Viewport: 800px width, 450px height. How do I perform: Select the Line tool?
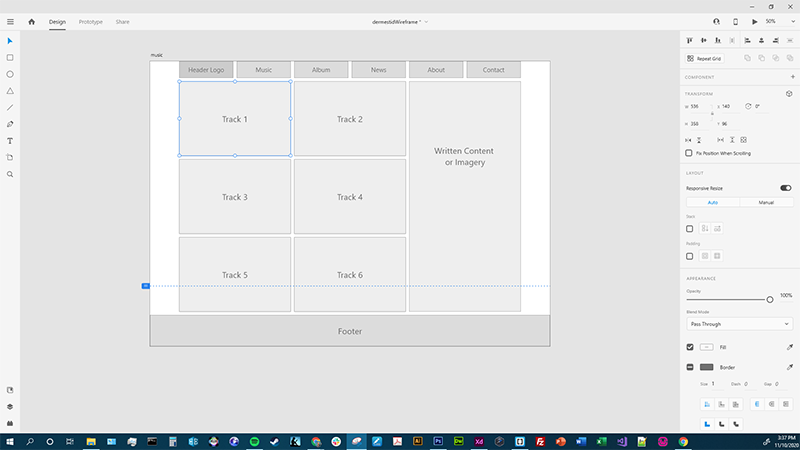click(10, 108)
